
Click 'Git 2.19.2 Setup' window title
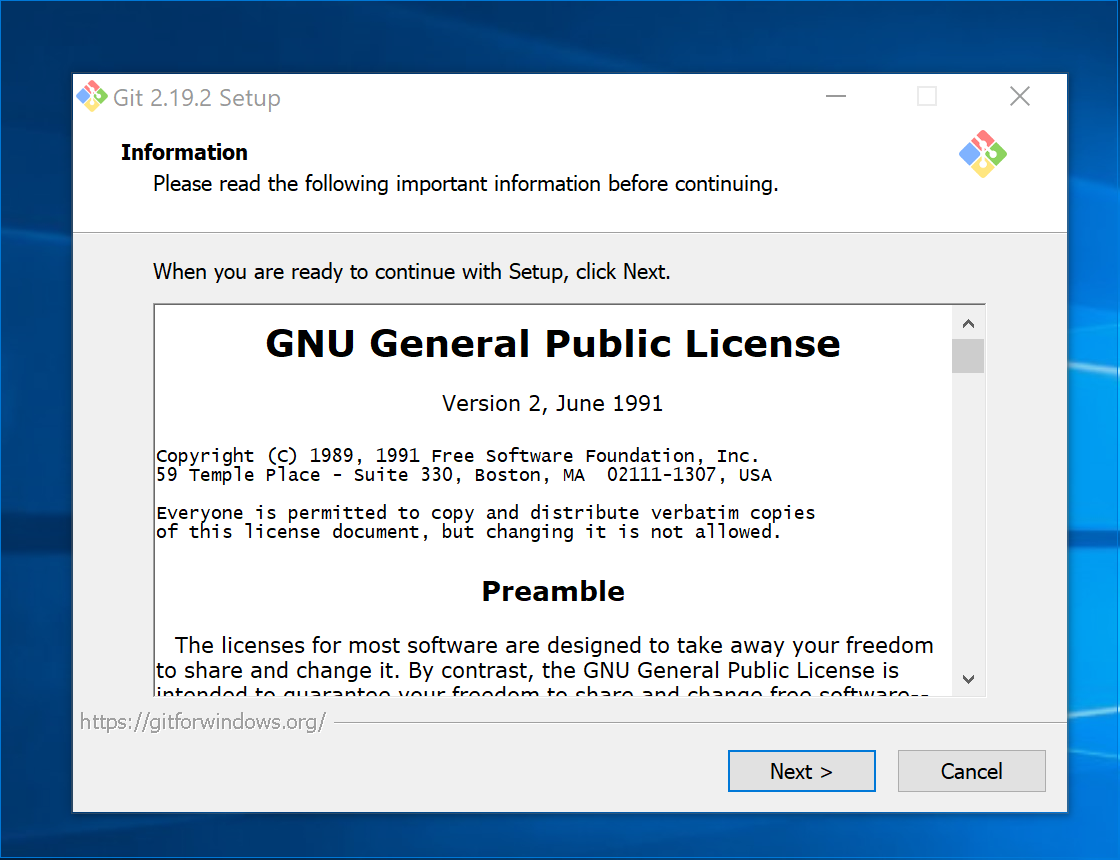click(x=197, y=98)
